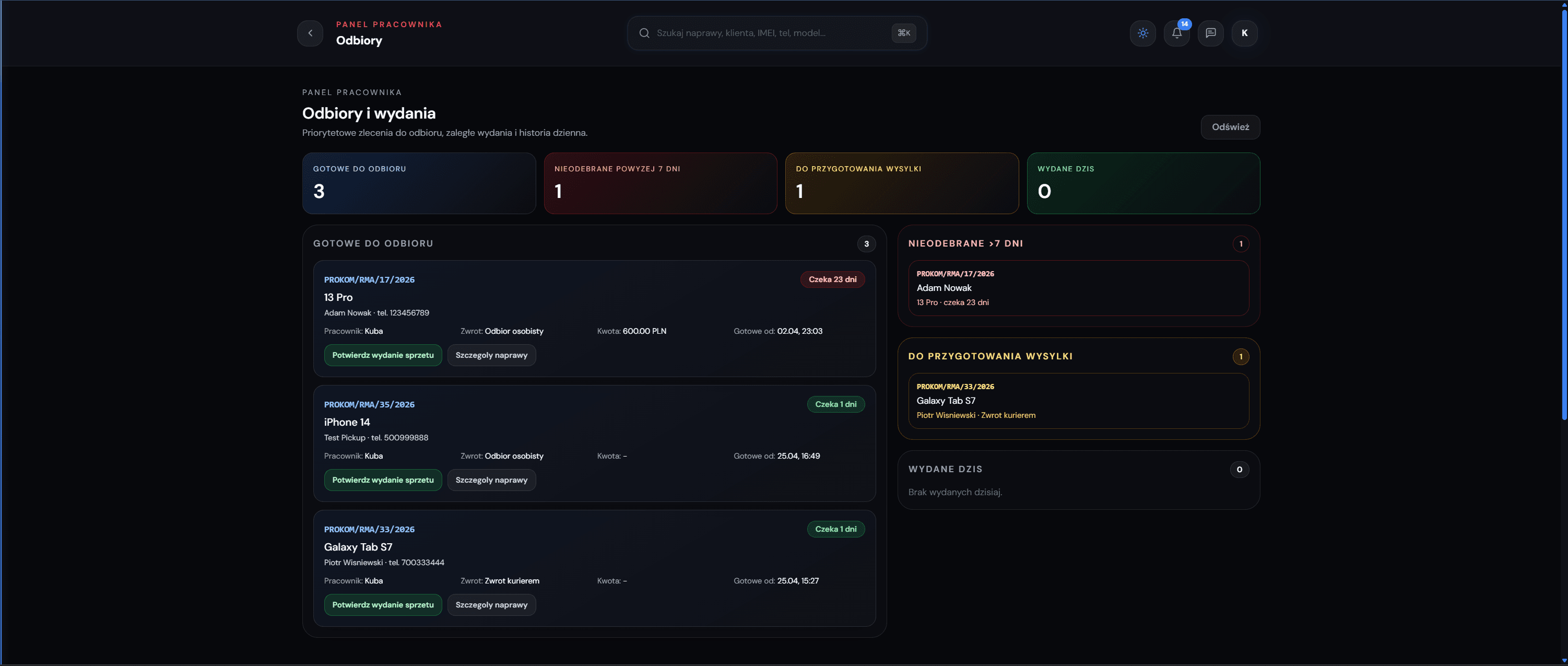Click the ⌘K shortcut badge
Screen dimensions: 1568x666
(903, 33)
